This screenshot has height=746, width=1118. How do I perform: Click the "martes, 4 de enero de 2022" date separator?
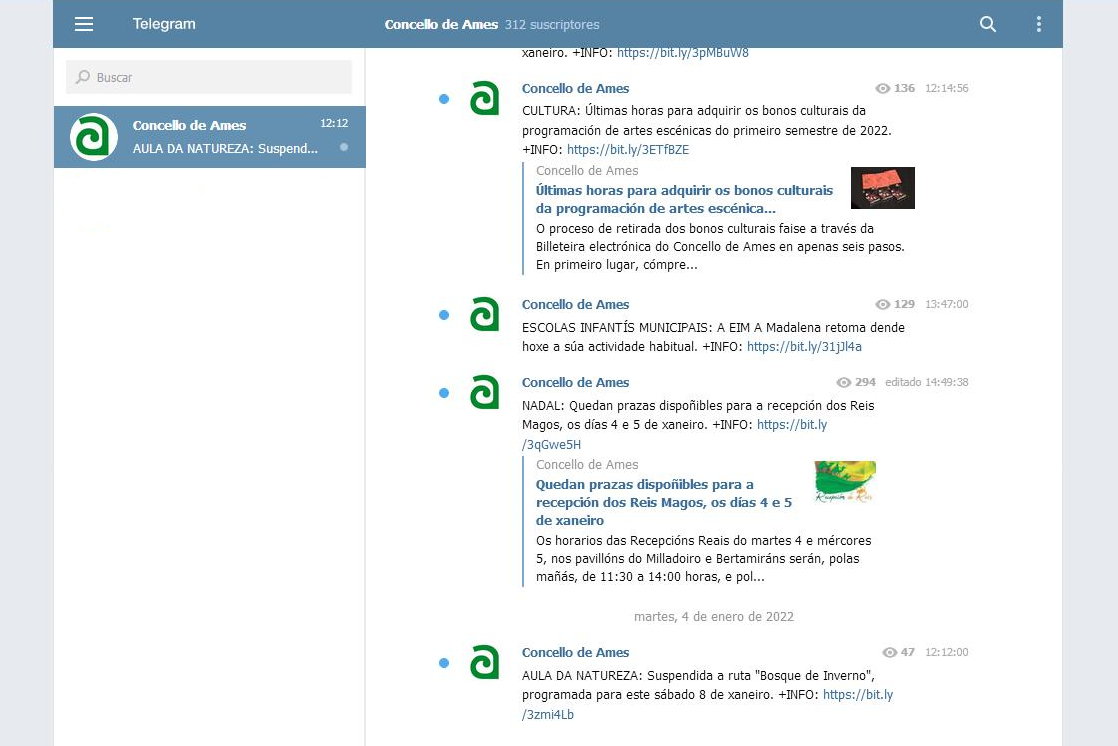pos(714,617)
